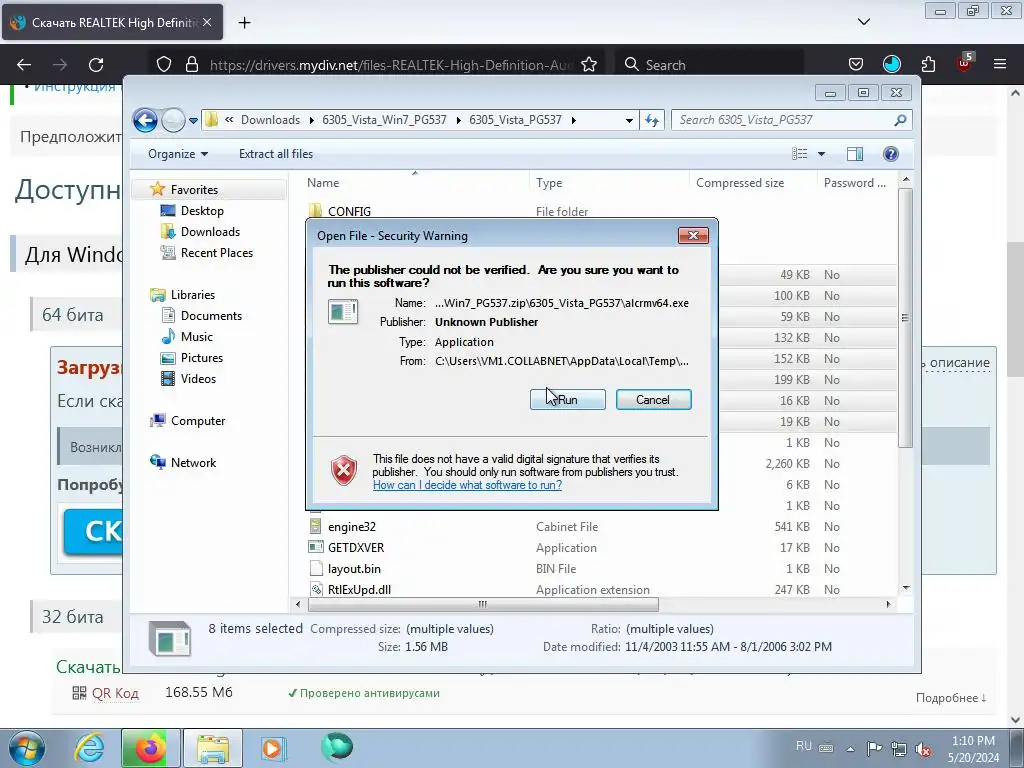Click Windows Explorer taskbar icon

tap(213, 748)
